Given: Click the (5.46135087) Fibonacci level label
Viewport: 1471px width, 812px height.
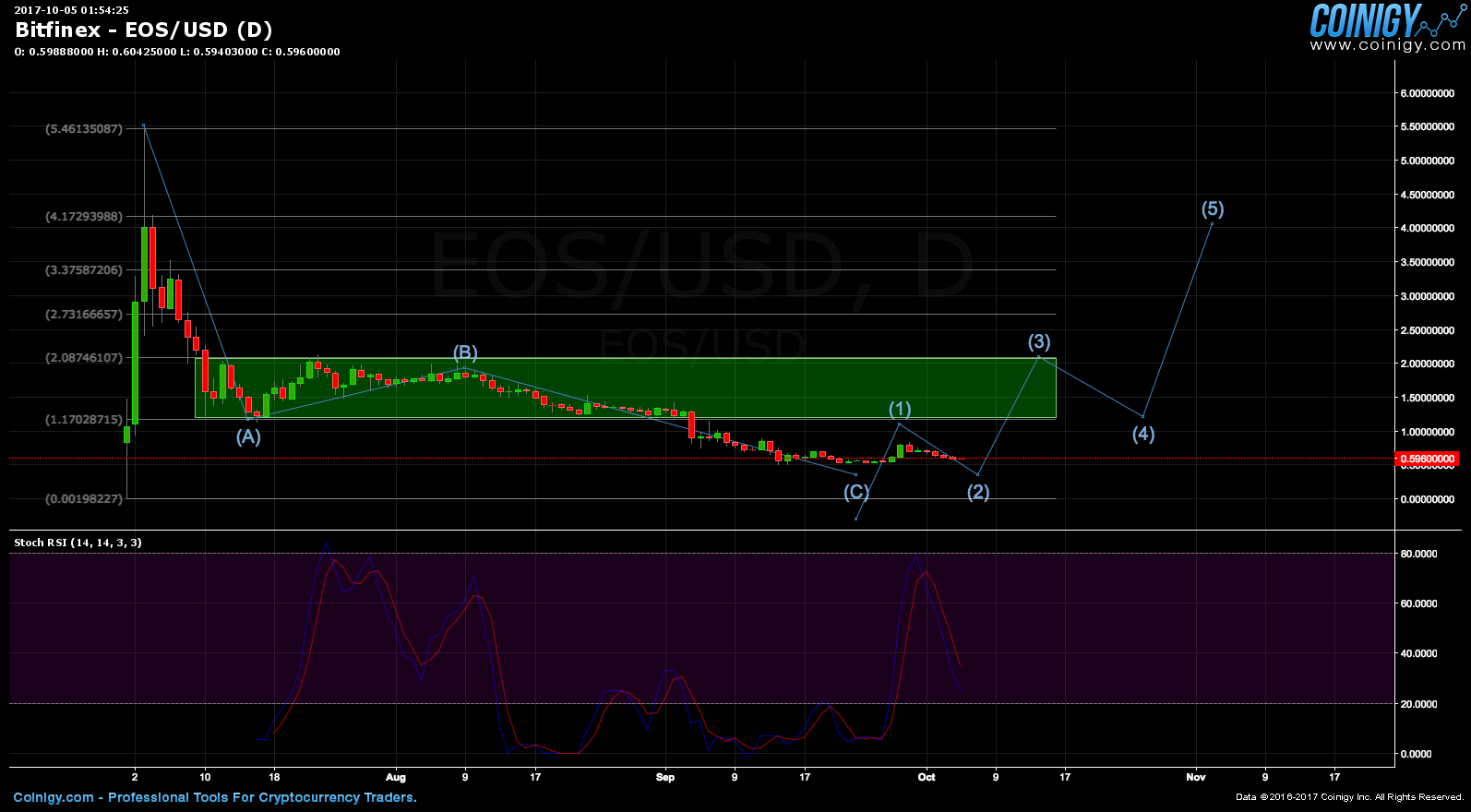Looking at the screenshot, I should pos(84,128).
